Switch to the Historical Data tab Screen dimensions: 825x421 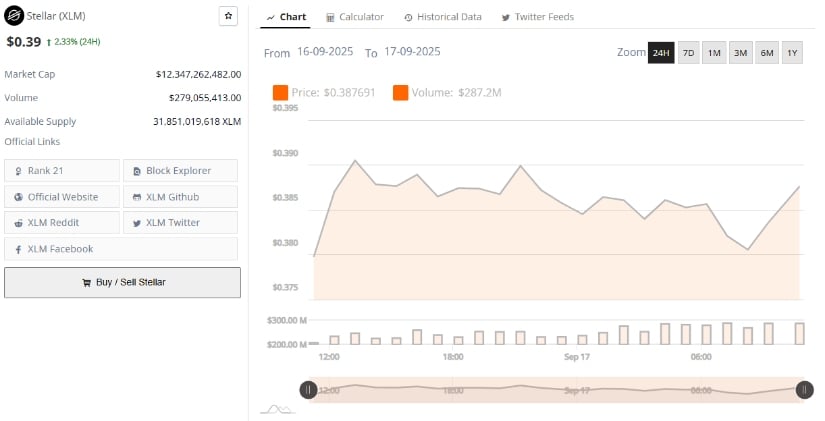click(x=443, y=17)
